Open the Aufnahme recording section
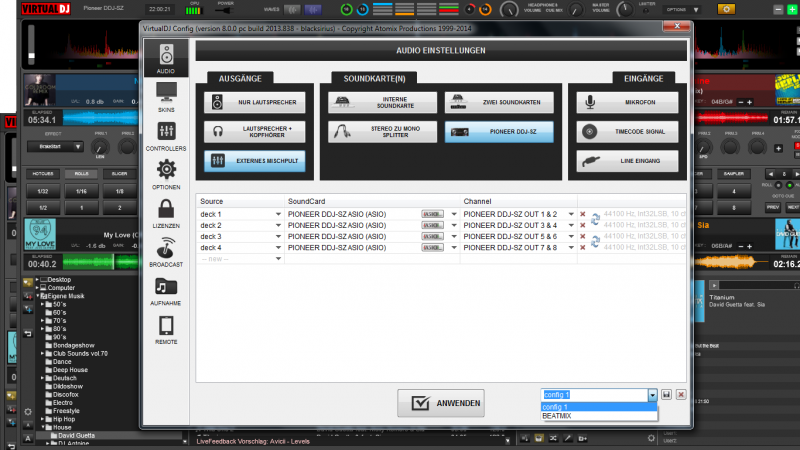This screenshot has height=450, width=800. 166,291
